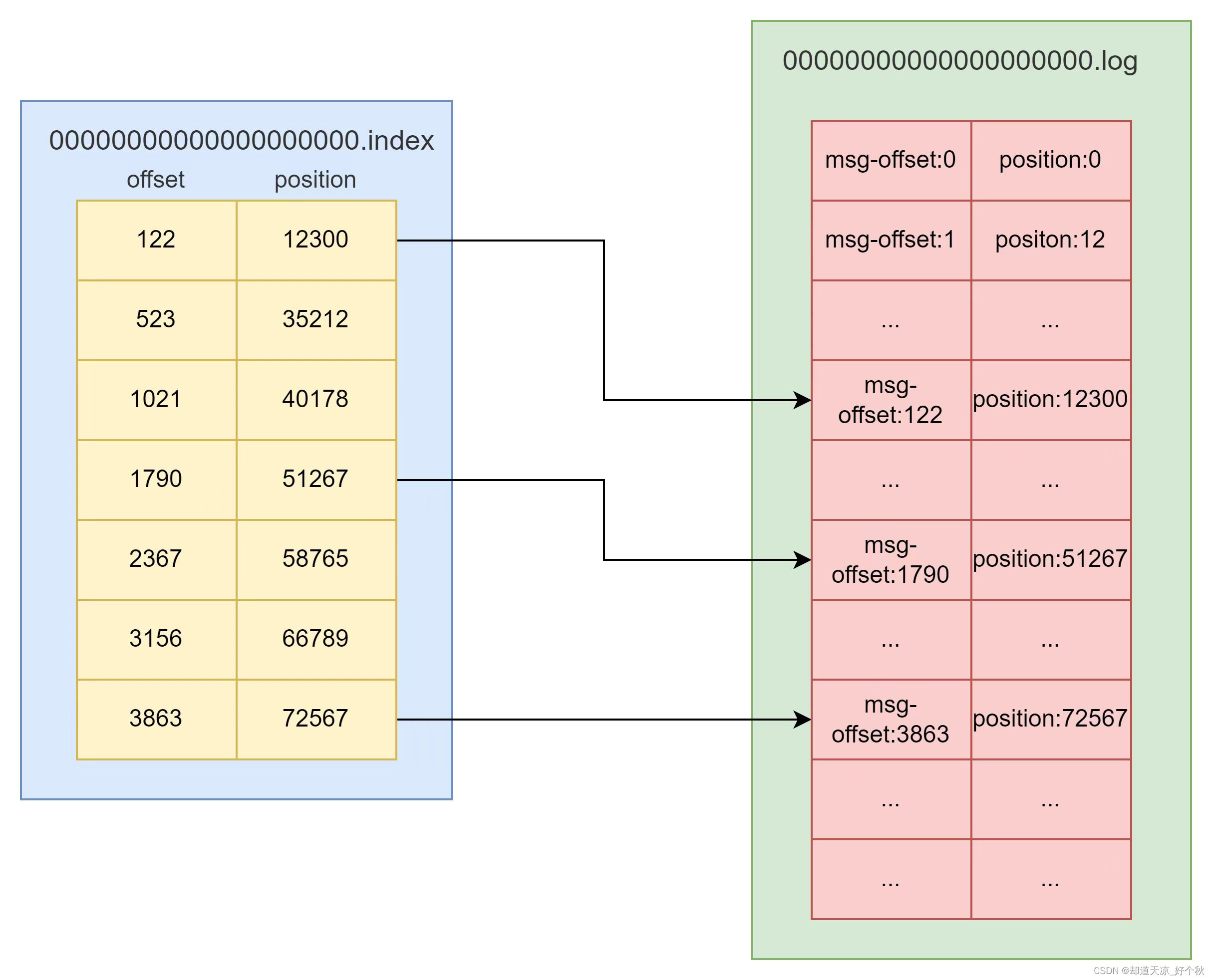Click the position:51267 log cell
Image resolution: width=1212 pixels, height=980 pixels.
(x=1051, y=559)
